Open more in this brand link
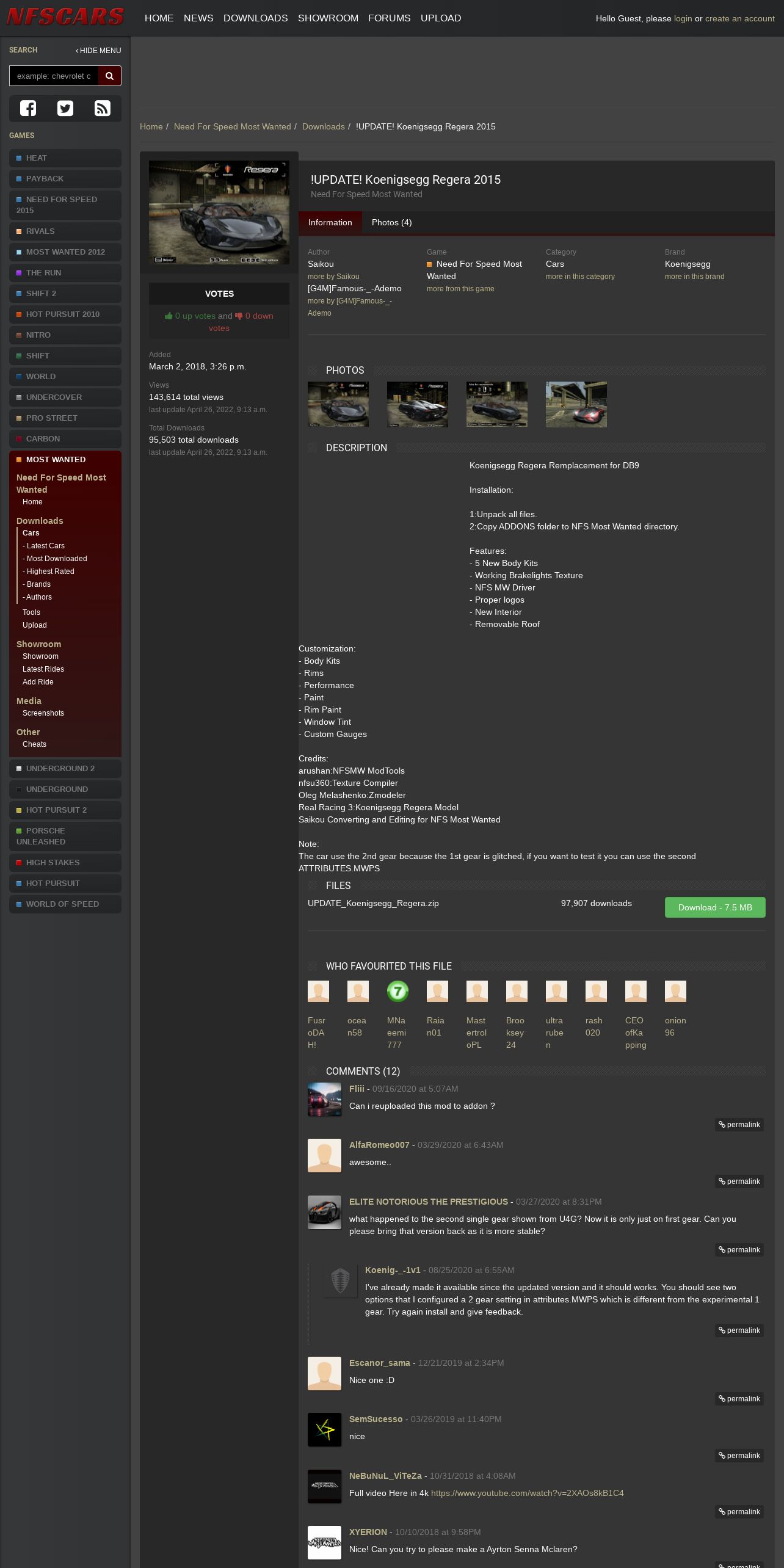This screenshot has height=1568, width=784. 694,277
